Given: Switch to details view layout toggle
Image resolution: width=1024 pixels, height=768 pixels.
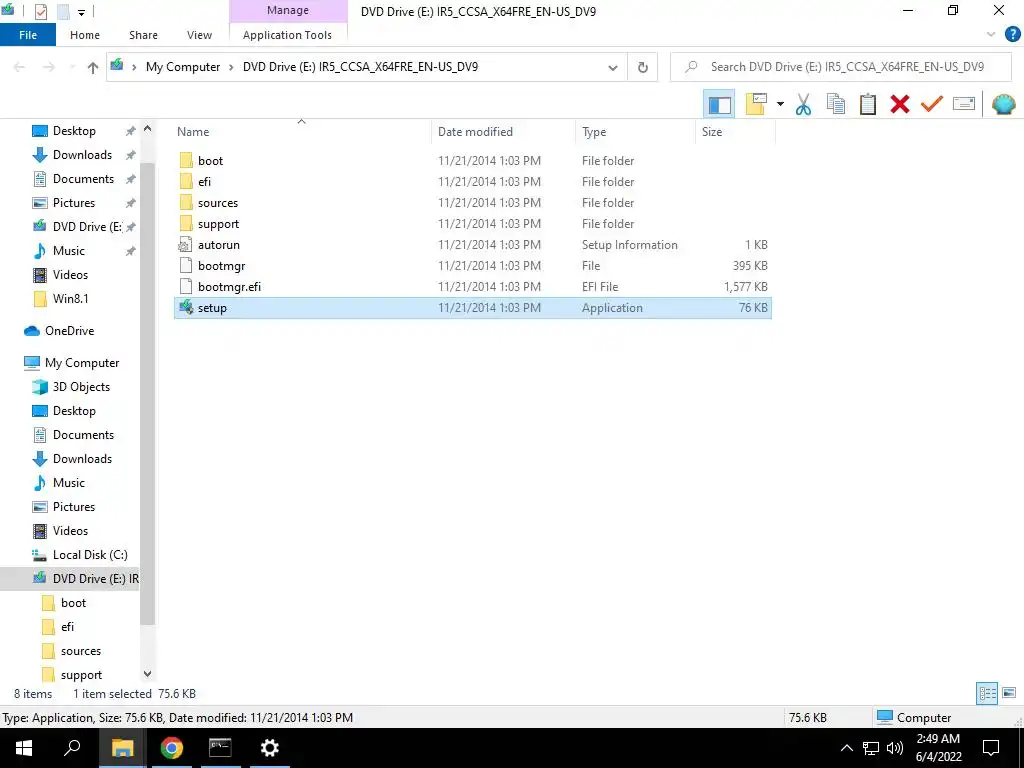Looking at the screenshot, I should click(x=987, y=693).
